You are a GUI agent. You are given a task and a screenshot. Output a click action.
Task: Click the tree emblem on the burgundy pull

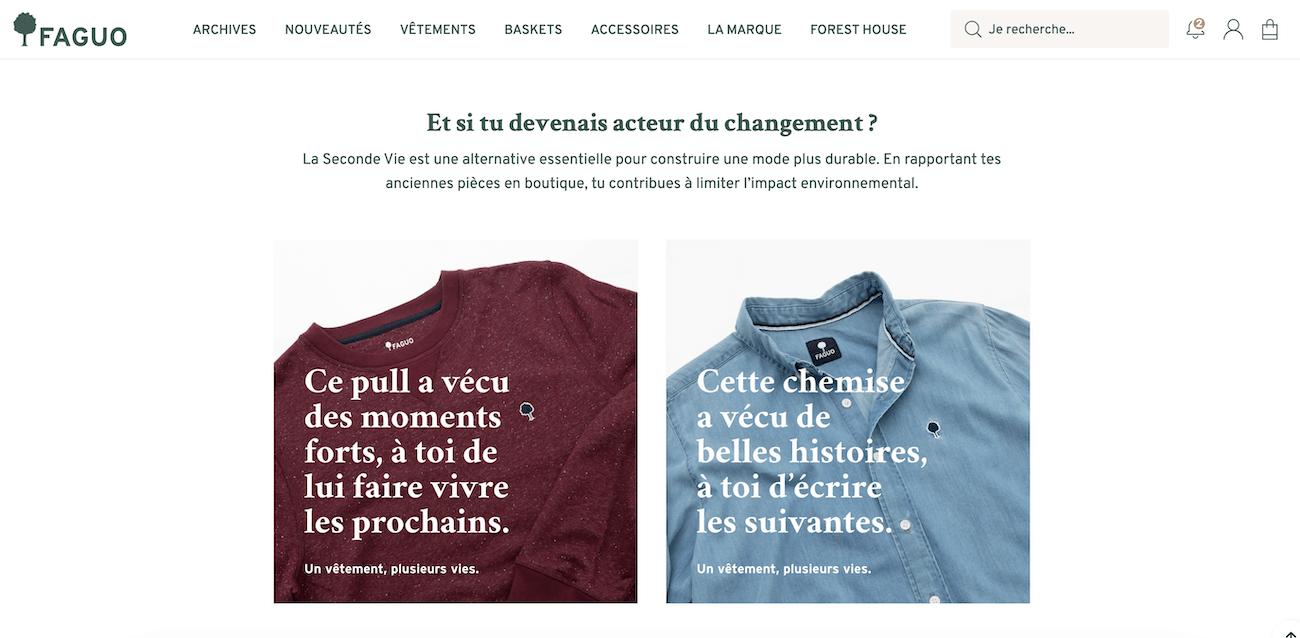[x=527, y=410]
